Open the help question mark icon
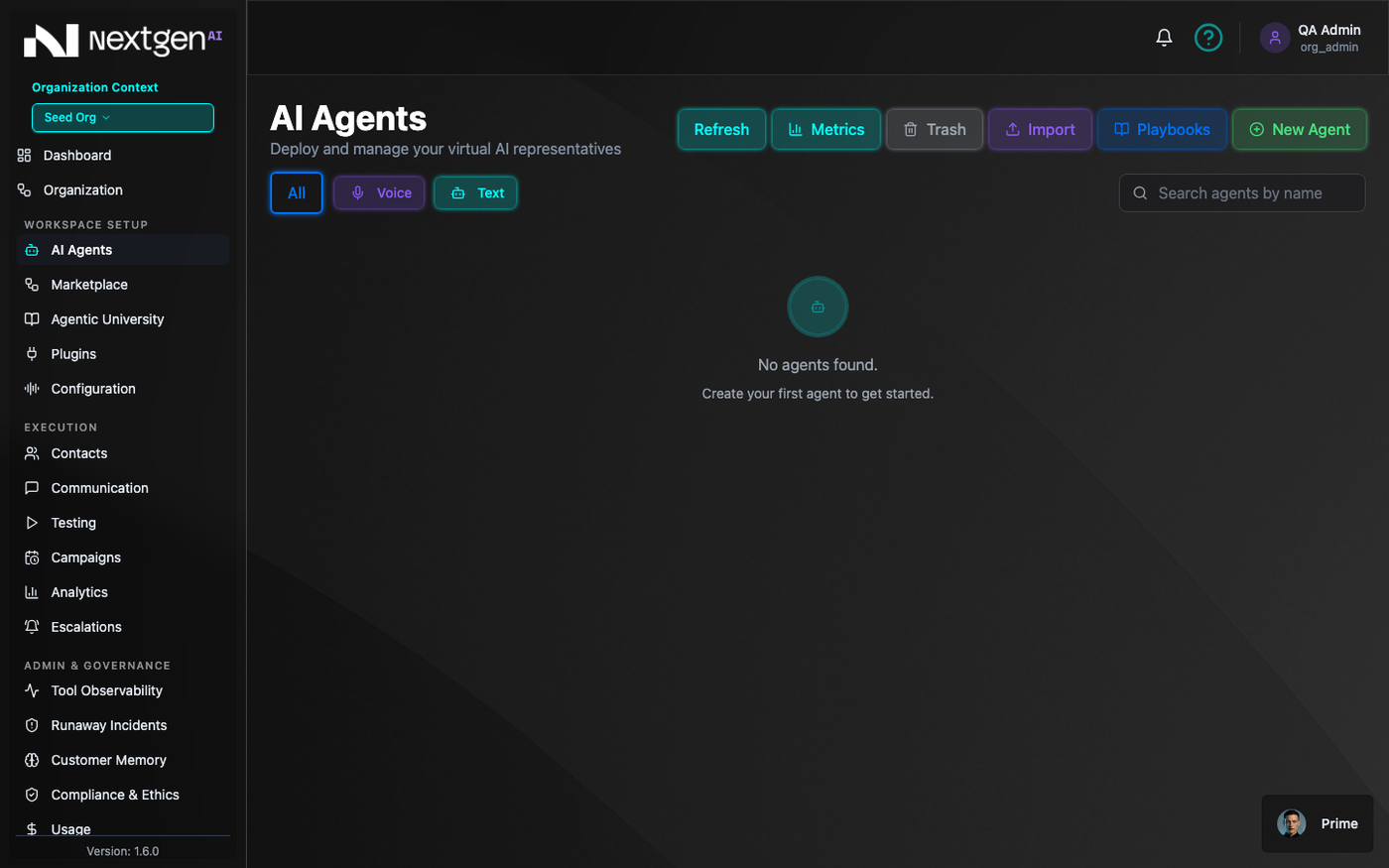This screenshot has height=868, width=1389. pos(1207,38)
